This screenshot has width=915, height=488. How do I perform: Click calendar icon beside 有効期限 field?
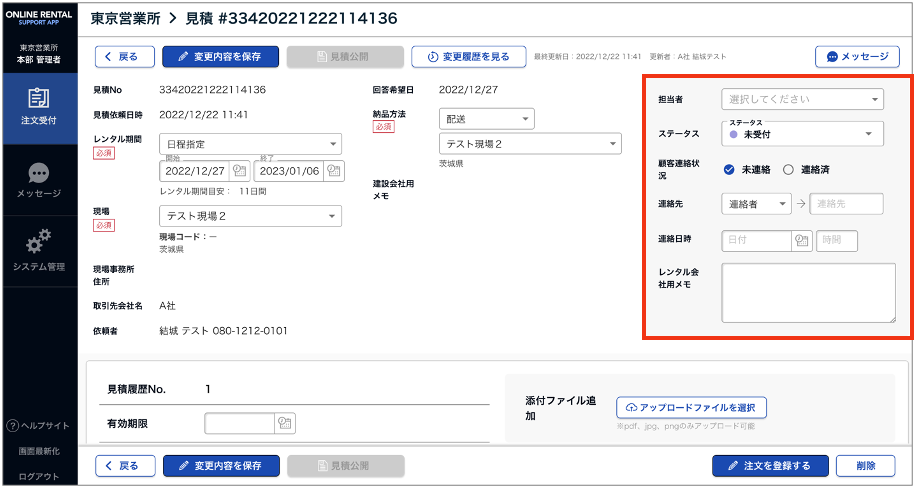[x=285, y=424]
